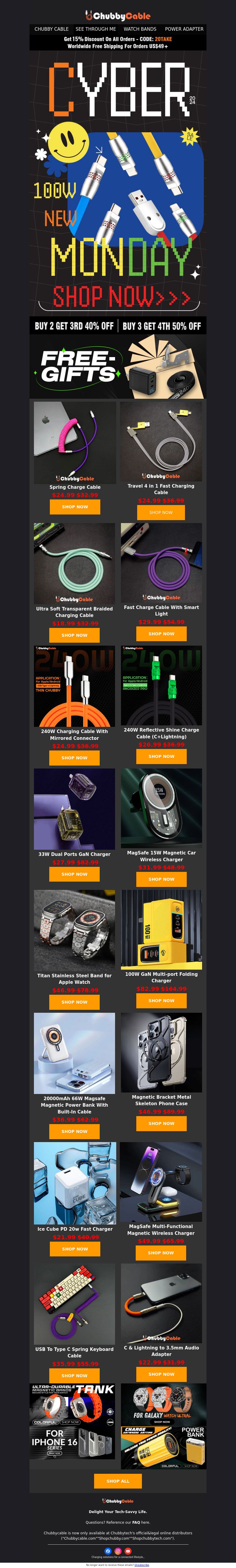Open the Instagram icon in footer

[118, 1551]
